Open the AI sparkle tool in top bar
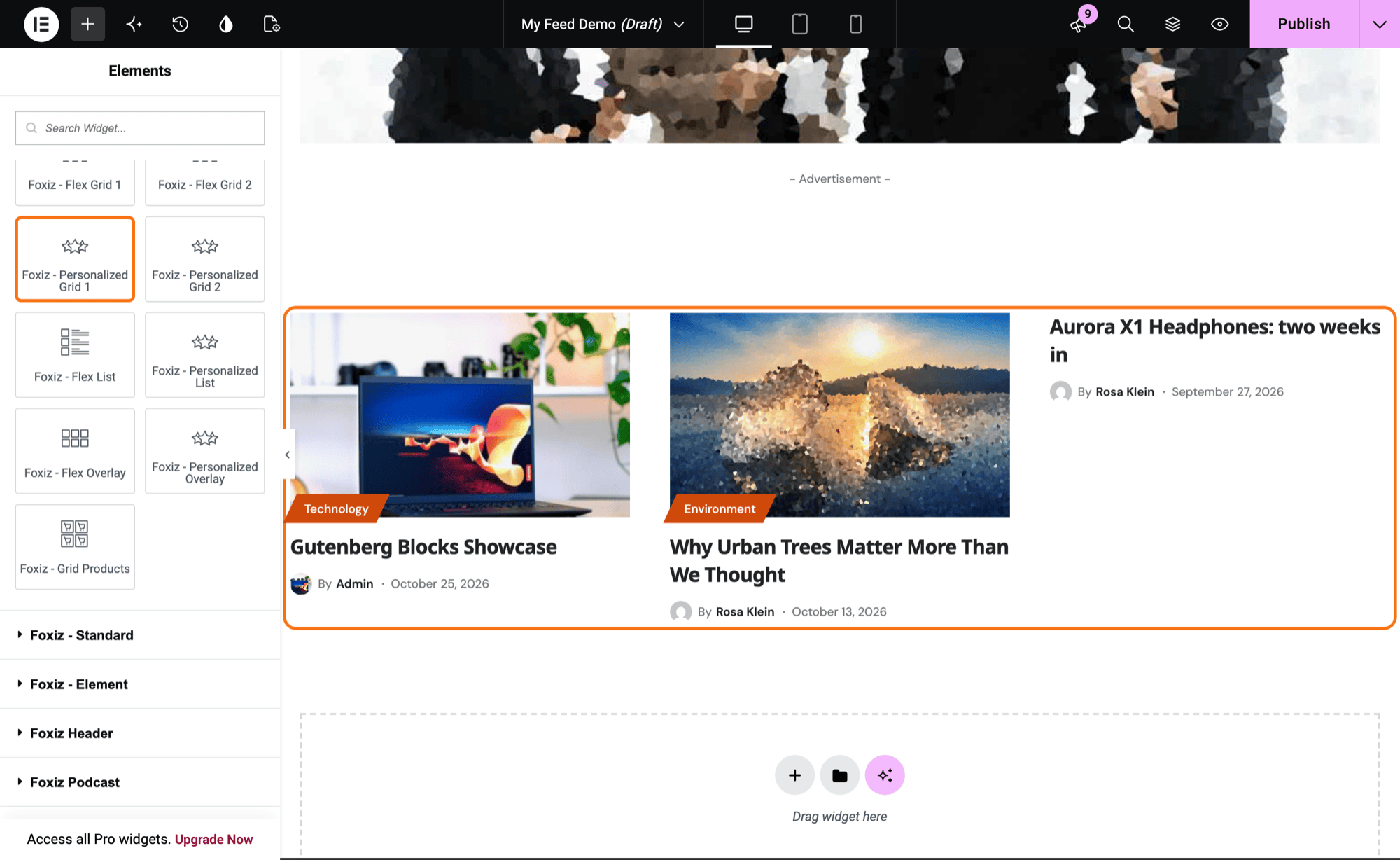This screenshot has height=860, width=1400. tap(134, 24)
